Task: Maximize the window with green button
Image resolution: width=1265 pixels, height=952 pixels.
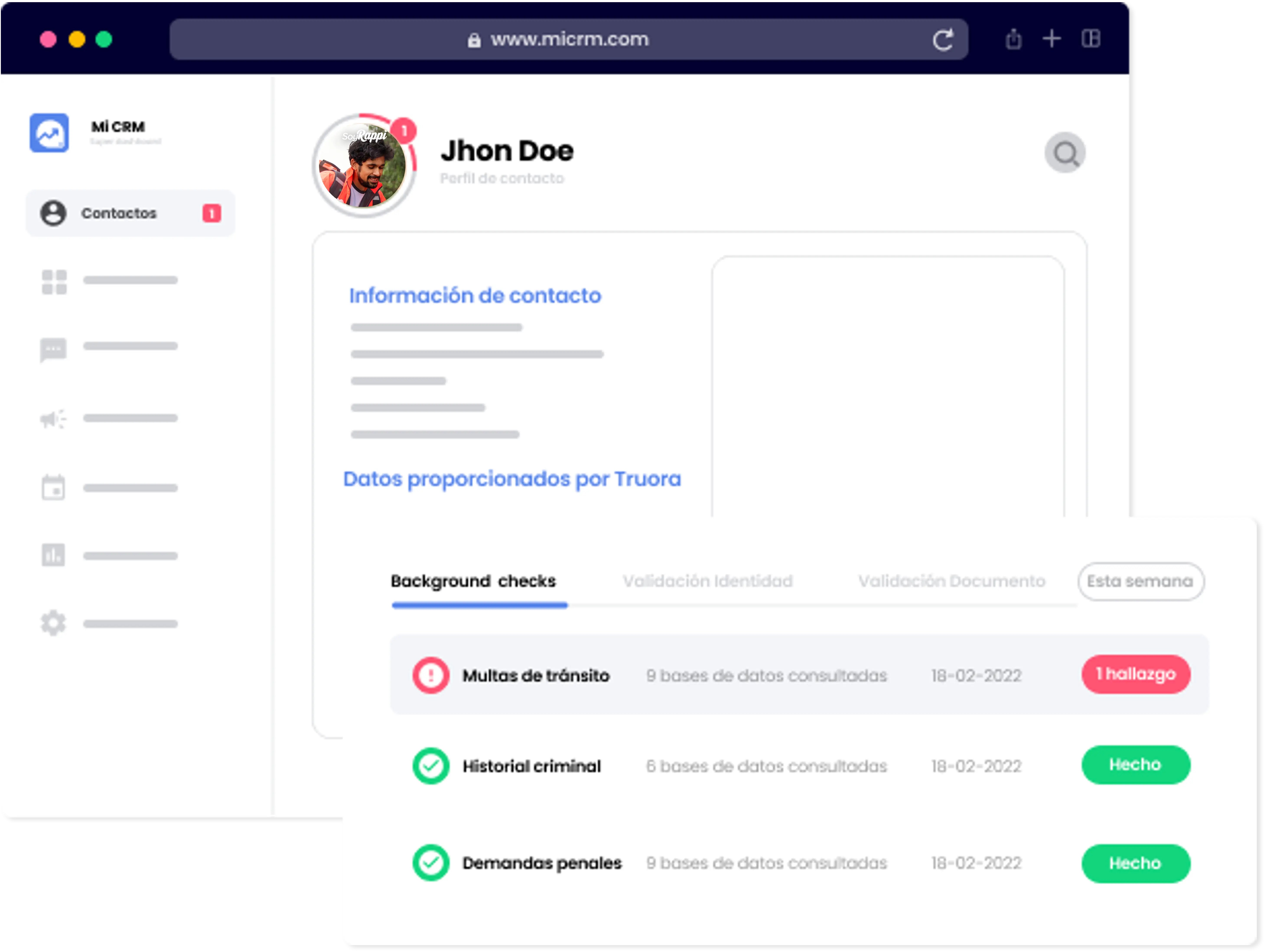Action: (104, 39)
